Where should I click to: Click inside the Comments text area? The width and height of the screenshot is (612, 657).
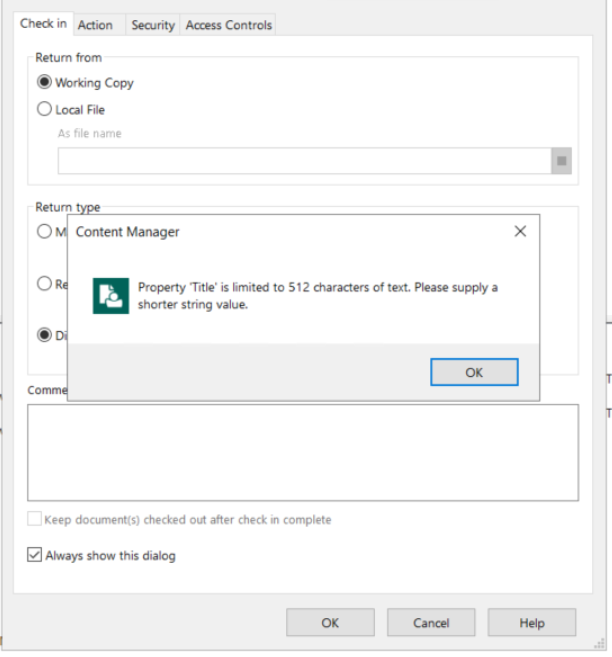(x=303, y=453)
